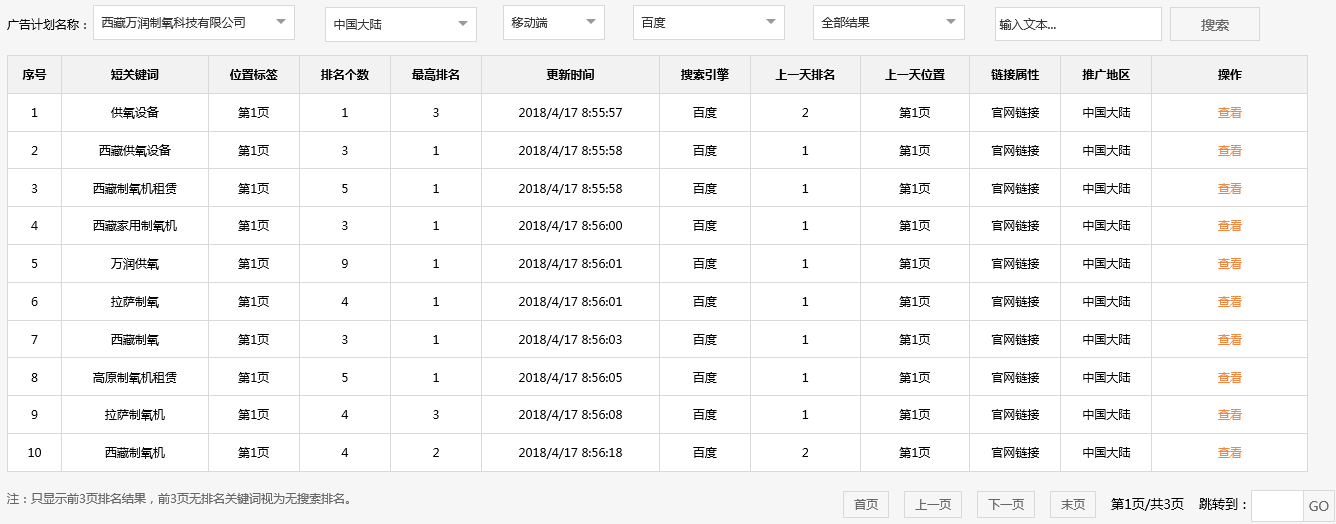Select the keyword cell 拉萨制氧机
Screen dimensions: 1336x524
click(x=135, y=415)
